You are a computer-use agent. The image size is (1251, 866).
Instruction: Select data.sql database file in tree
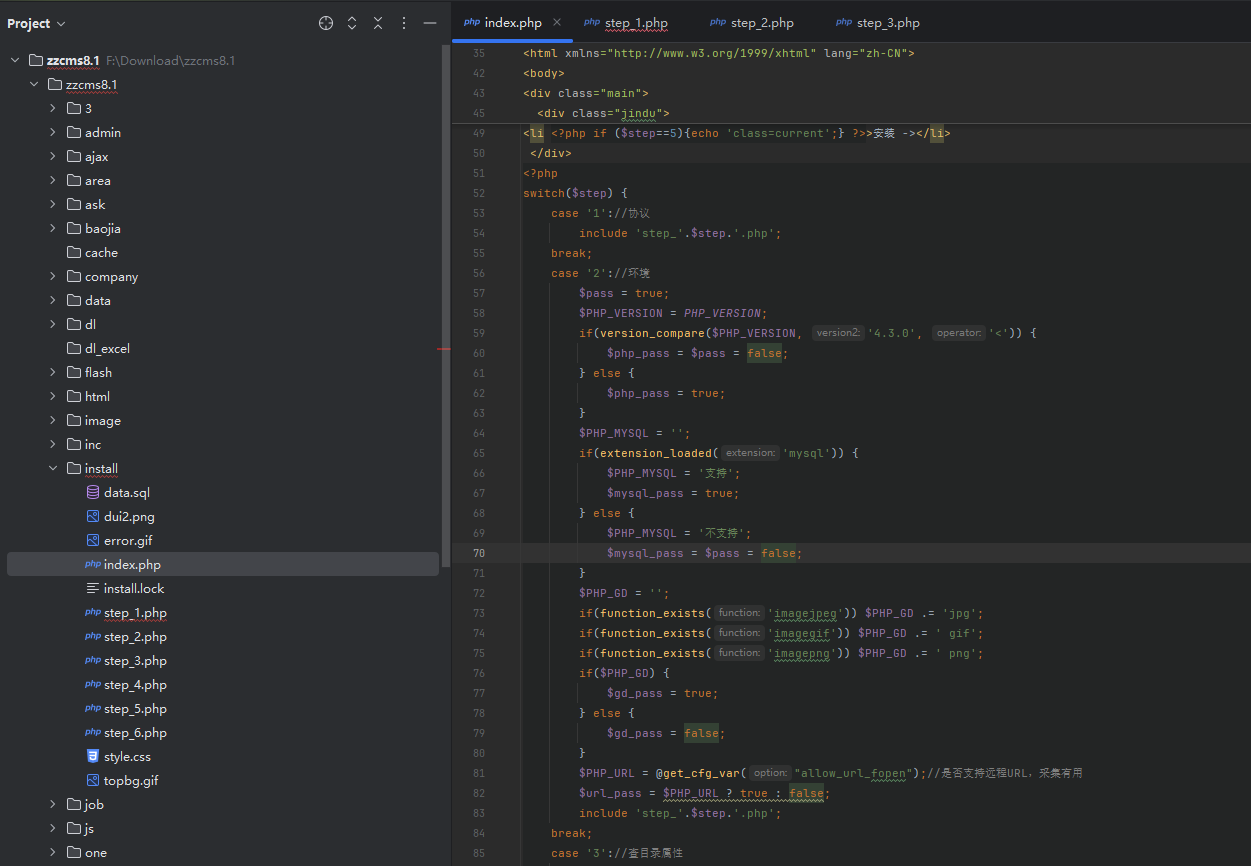click(x=126, y=493)
